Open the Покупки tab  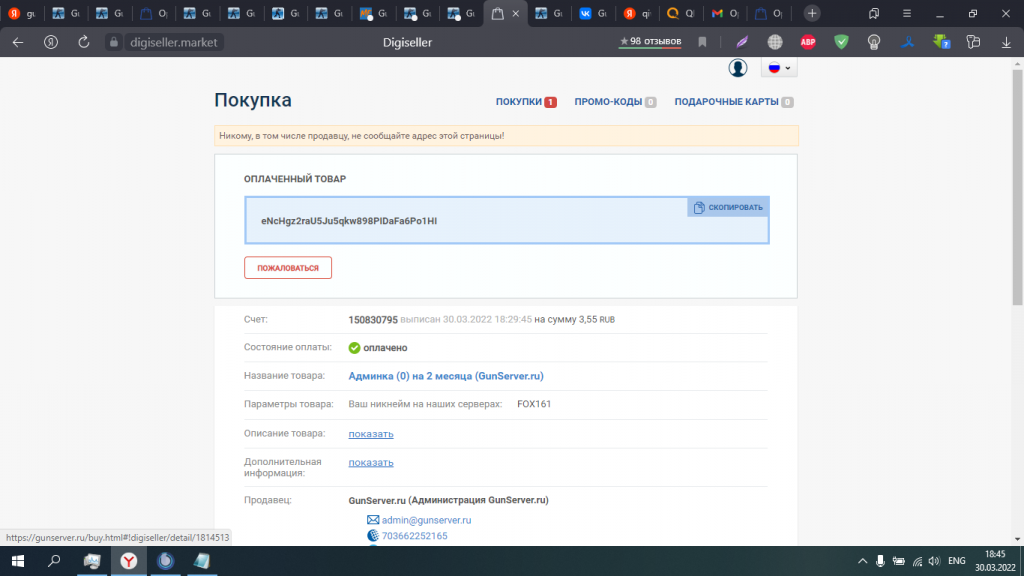tap(519, 102)
